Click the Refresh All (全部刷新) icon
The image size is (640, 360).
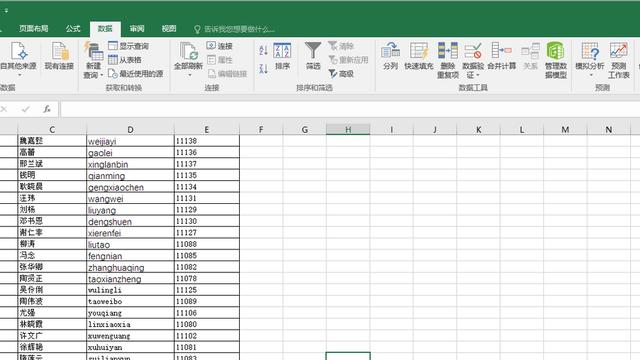pyautogui.click(x=188, y=51)
